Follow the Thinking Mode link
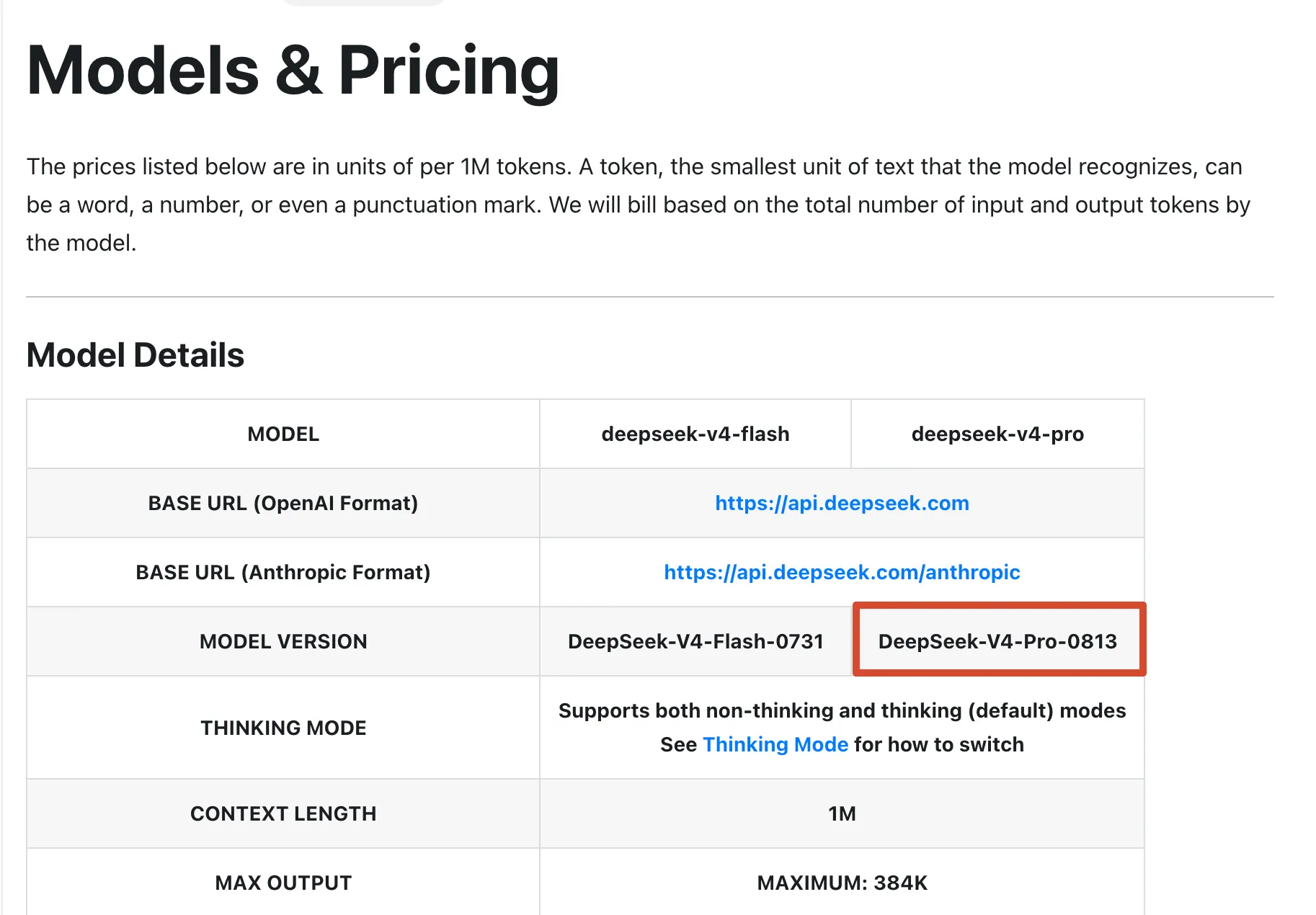Viewport: 1316px width, 915px height. (775, 744)
